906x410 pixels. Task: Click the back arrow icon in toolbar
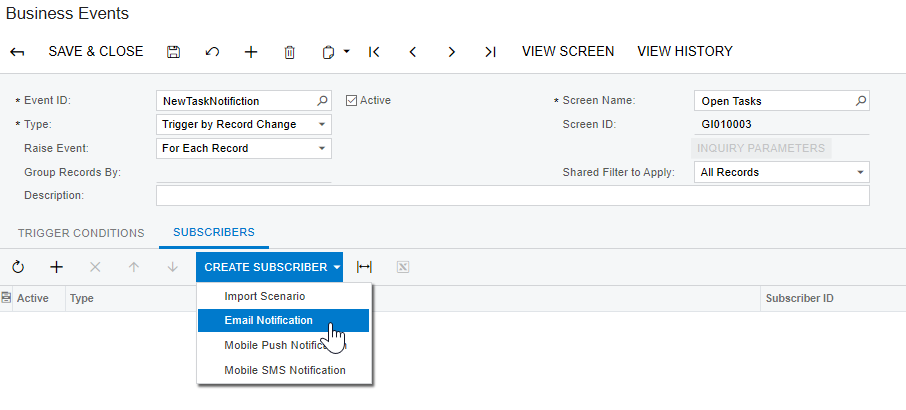(17, 52)
